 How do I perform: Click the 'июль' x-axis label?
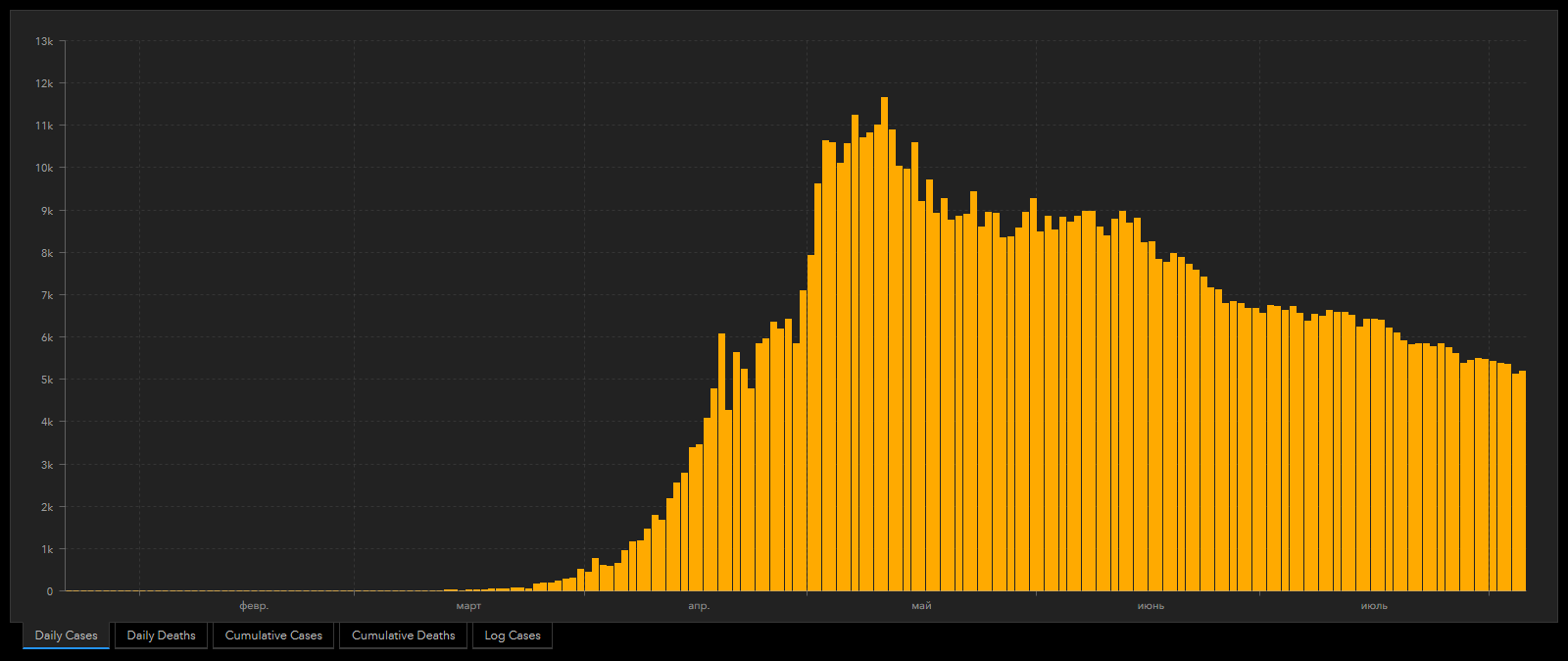click(x=1374, y=606)
